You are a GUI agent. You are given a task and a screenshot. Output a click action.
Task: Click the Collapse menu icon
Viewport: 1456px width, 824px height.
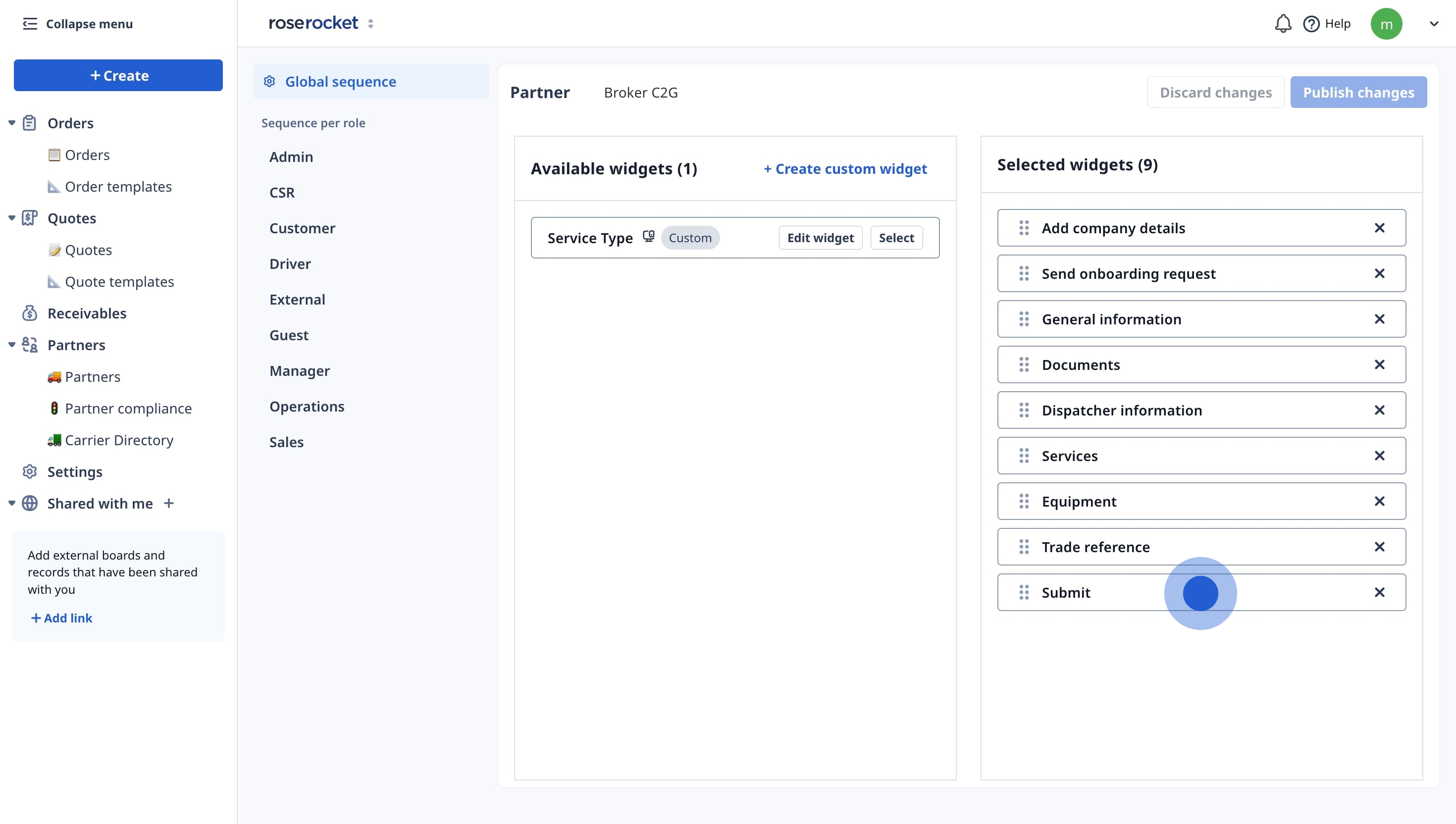click(29, 24)
